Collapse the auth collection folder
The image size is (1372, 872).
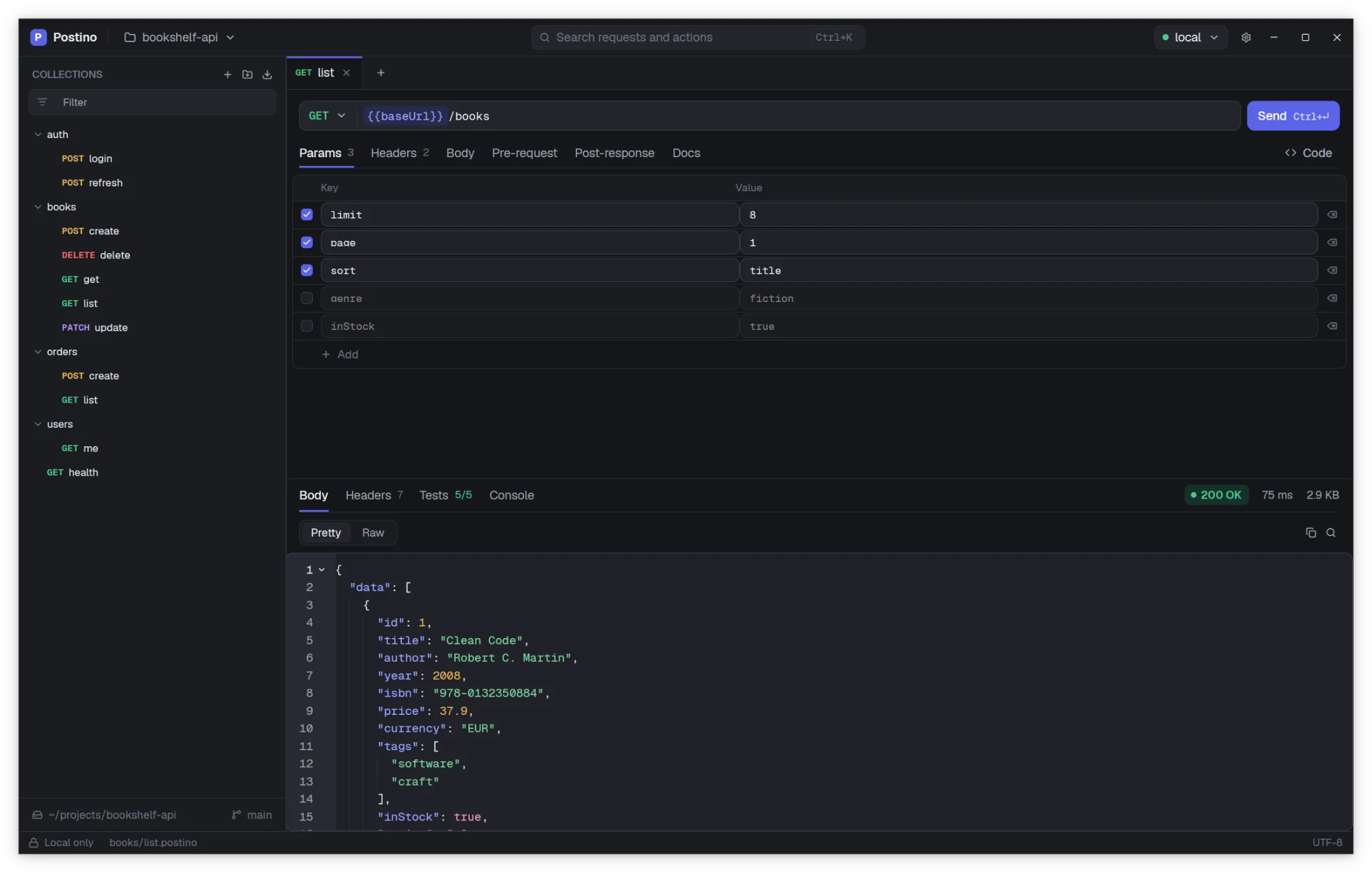tap(38, 135)
